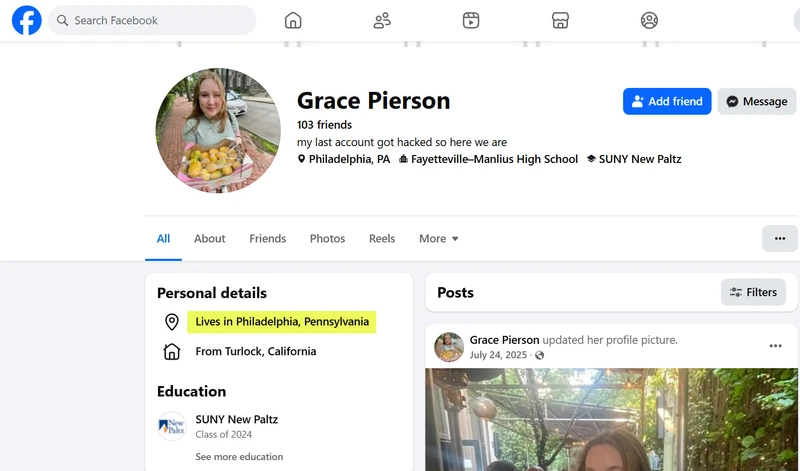This screenshot has height=471, width=800.
Task: Click the Class of 2024 text
Action: (223, 435)
